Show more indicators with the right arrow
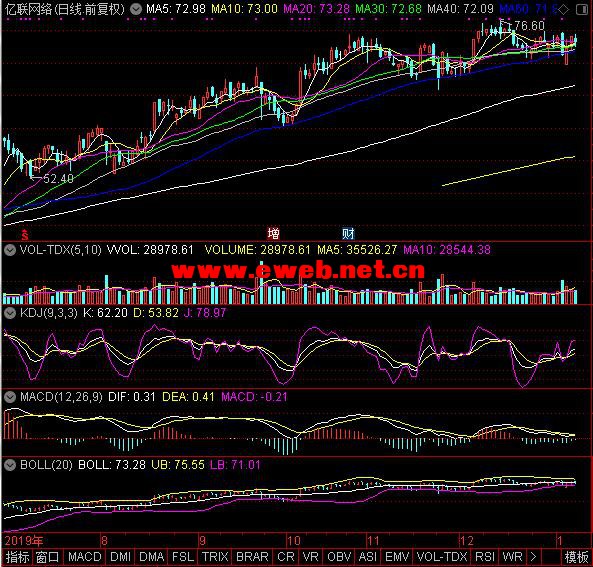Image resolution: width=593 pixels, height=567 pixels. 533,557
